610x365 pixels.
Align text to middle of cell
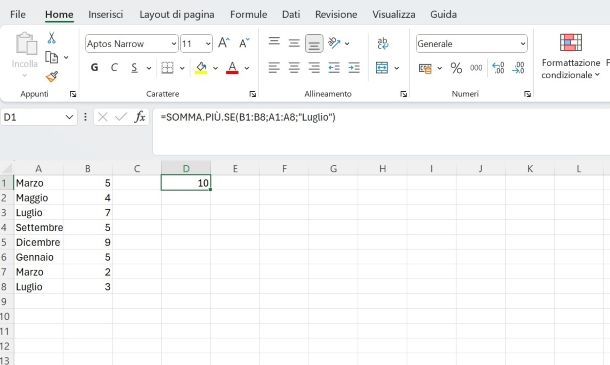tap(294, 43)
